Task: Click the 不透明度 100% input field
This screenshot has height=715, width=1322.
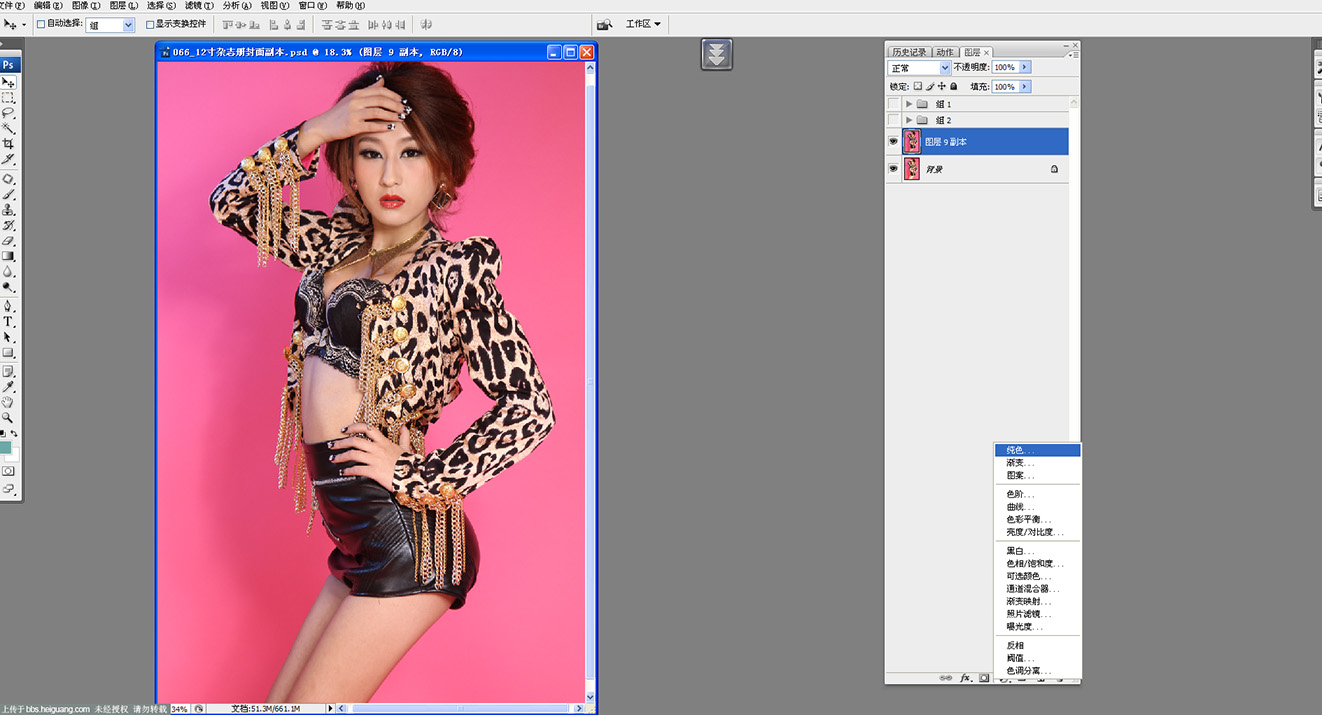Action: 1005,67
